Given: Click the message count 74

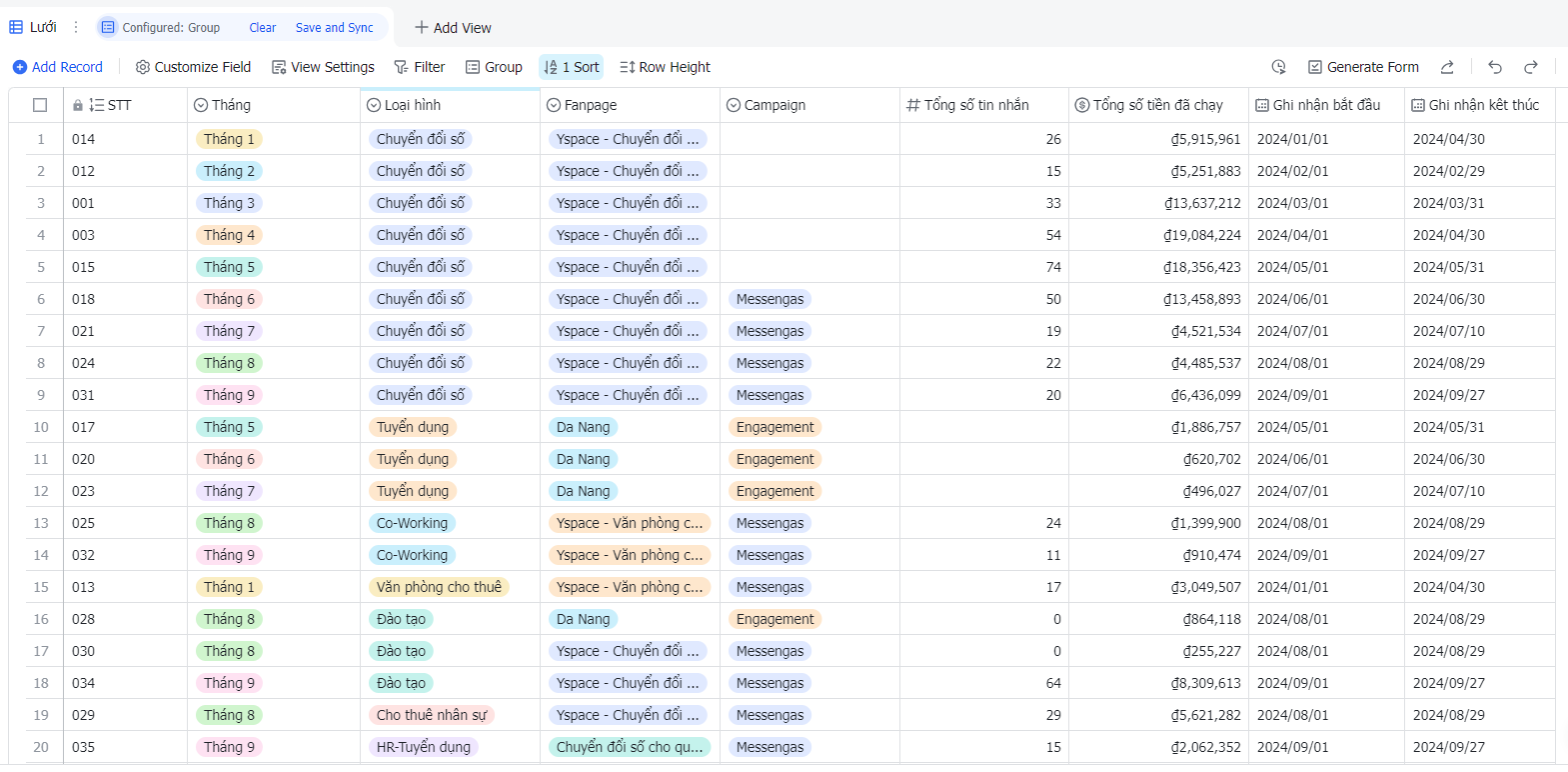Looking at the screenshot, I should tap(1053, 267).
